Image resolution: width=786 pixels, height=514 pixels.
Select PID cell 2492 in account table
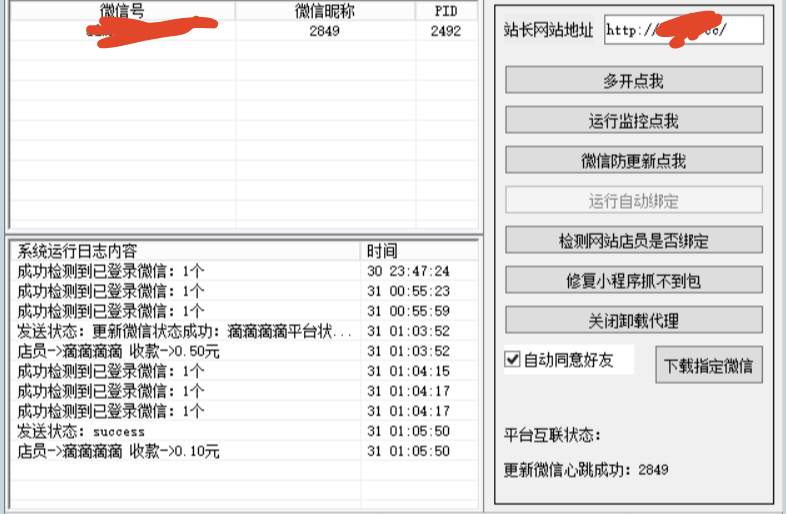coord(446,31)
